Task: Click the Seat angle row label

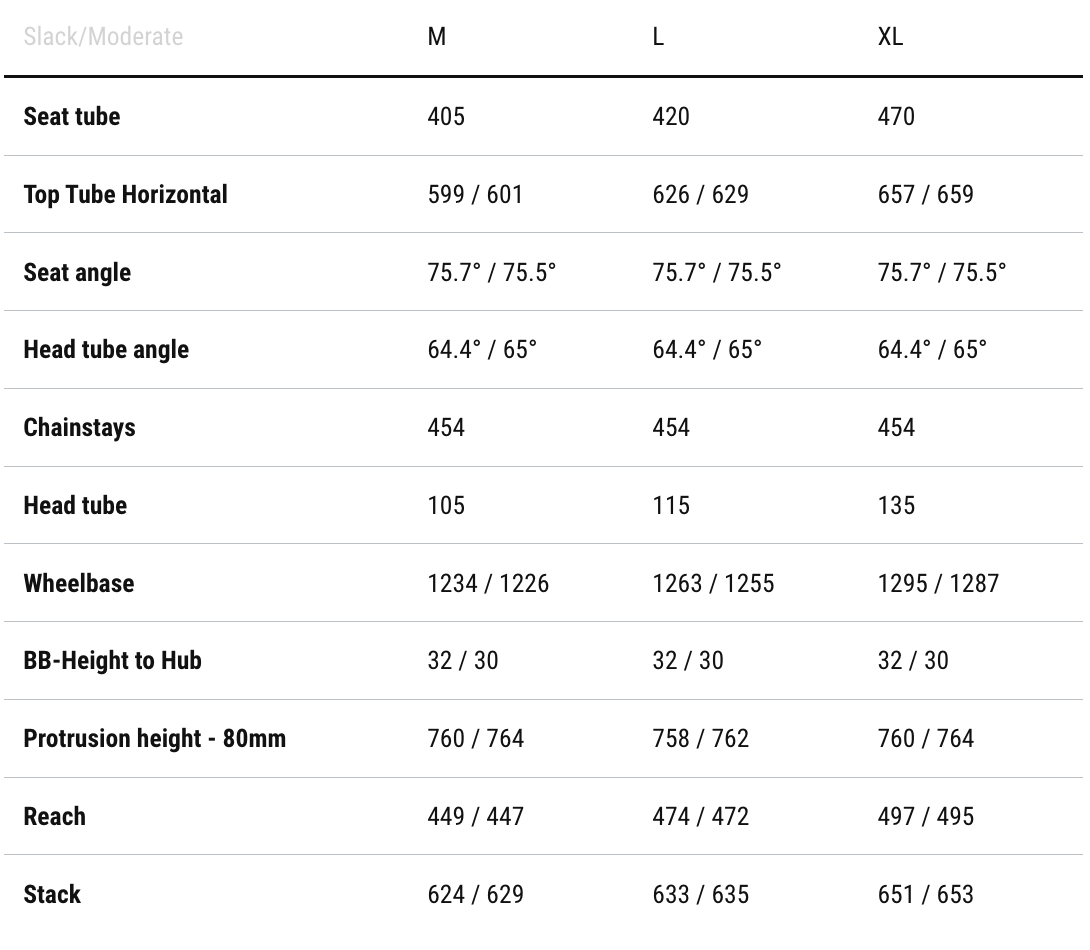Action: 77,272
